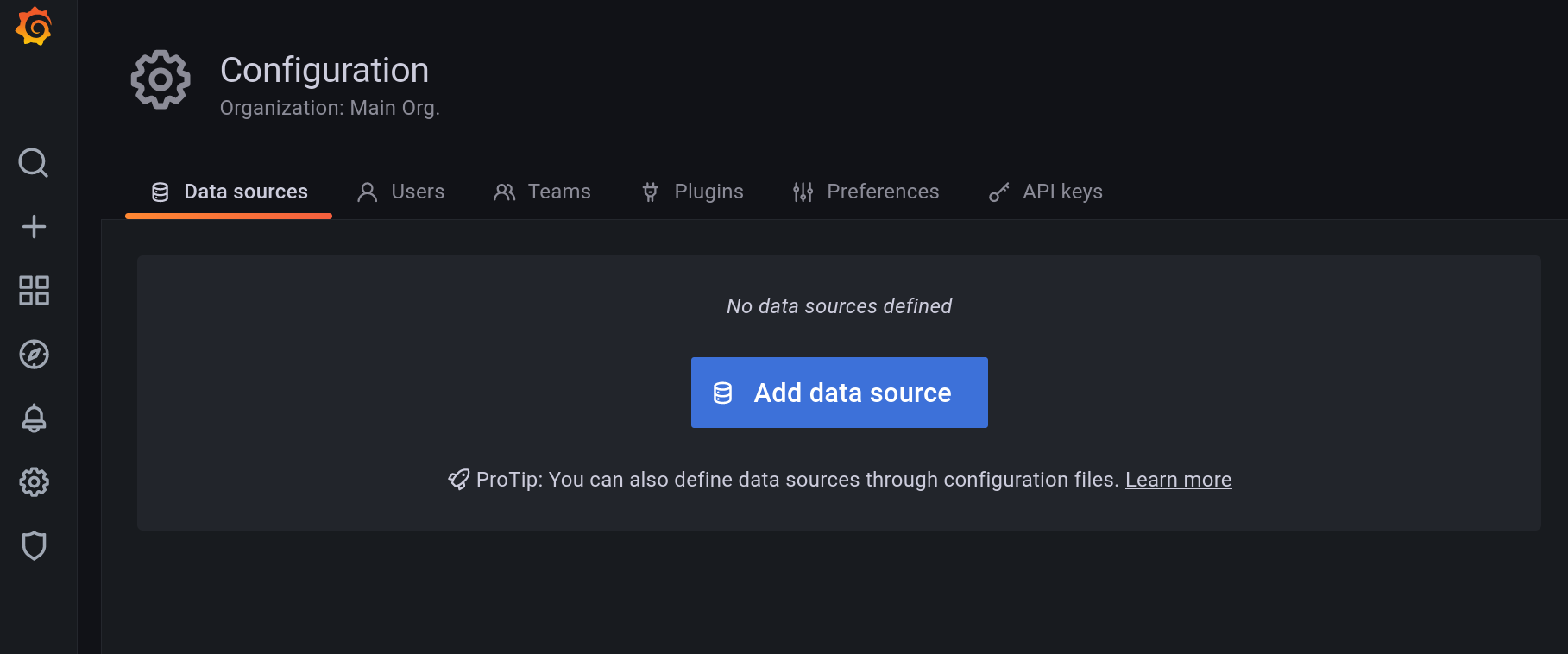Open Server Admin via the shield icon
This screenshot has width=1568, height=654.
click(34, 546)
